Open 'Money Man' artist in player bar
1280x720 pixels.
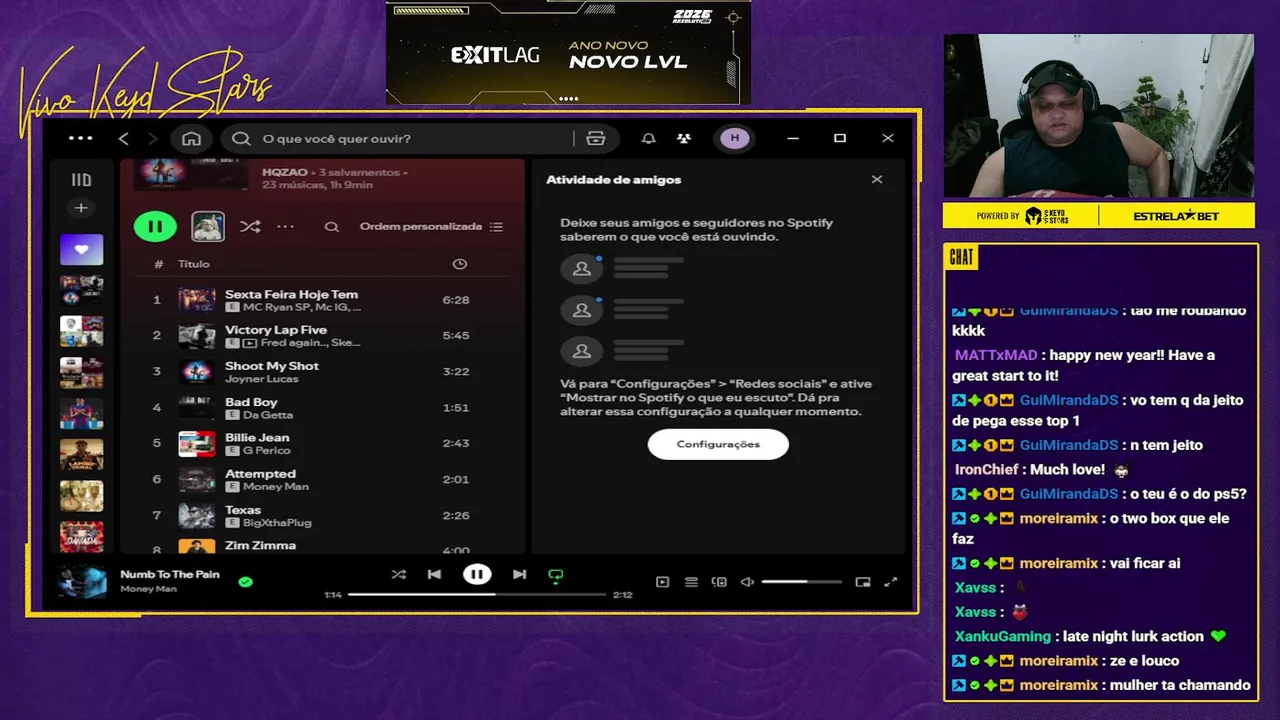[148, 589]
